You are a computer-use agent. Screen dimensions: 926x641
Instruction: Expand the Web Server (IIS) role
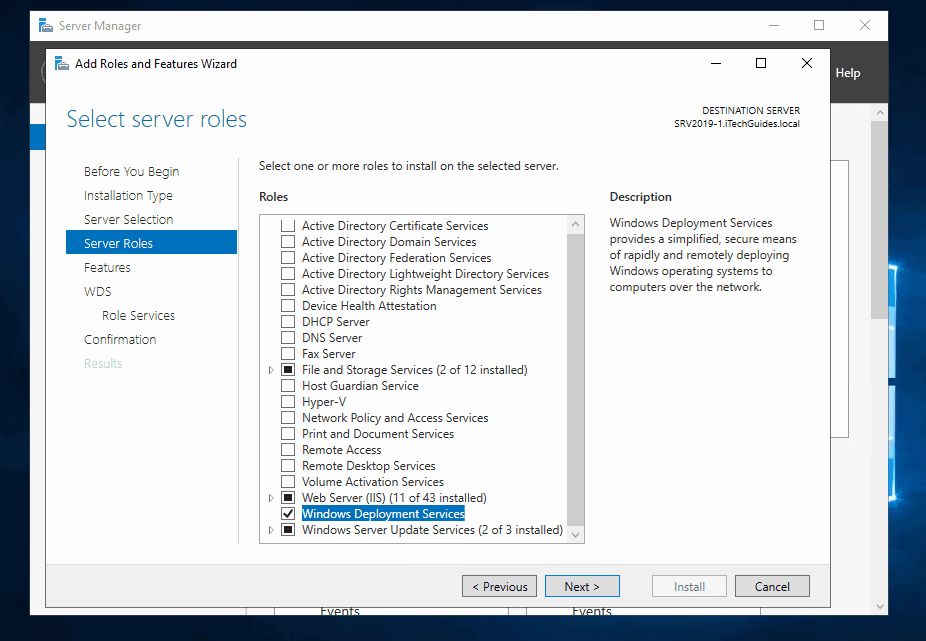tap(271, 498)
